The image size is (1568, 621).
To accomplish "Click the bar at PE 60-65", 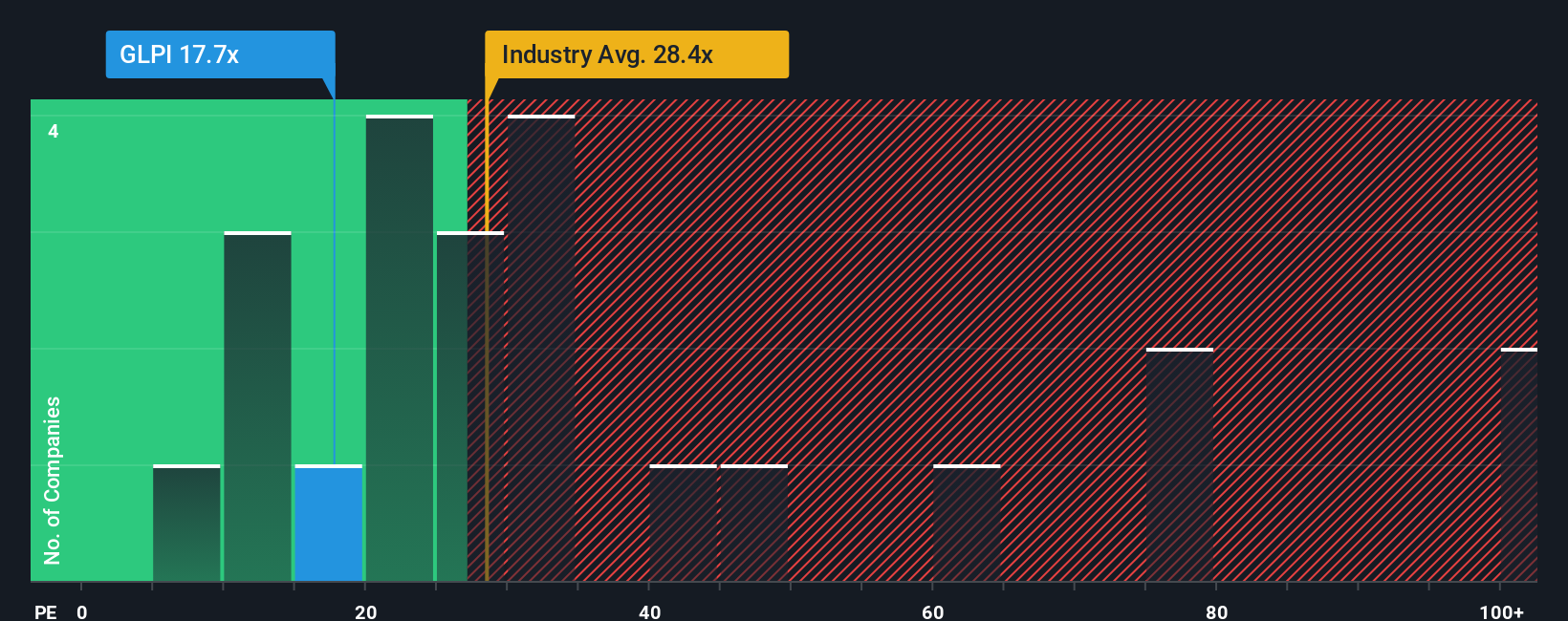I will pos(967,524).
